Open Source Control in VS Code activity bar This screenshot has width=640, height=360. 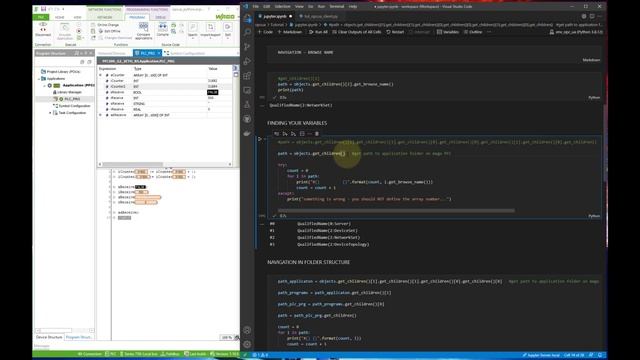[x=247, y=47]
